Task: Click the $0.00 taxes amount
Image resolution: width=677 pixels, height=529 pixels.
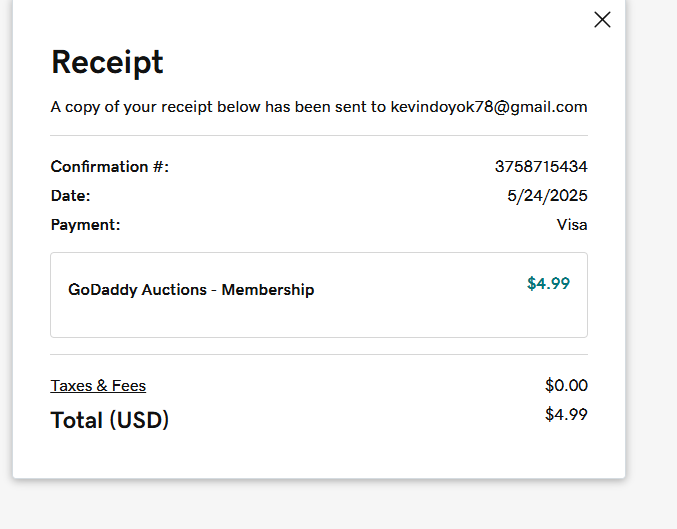Action: 566,385
